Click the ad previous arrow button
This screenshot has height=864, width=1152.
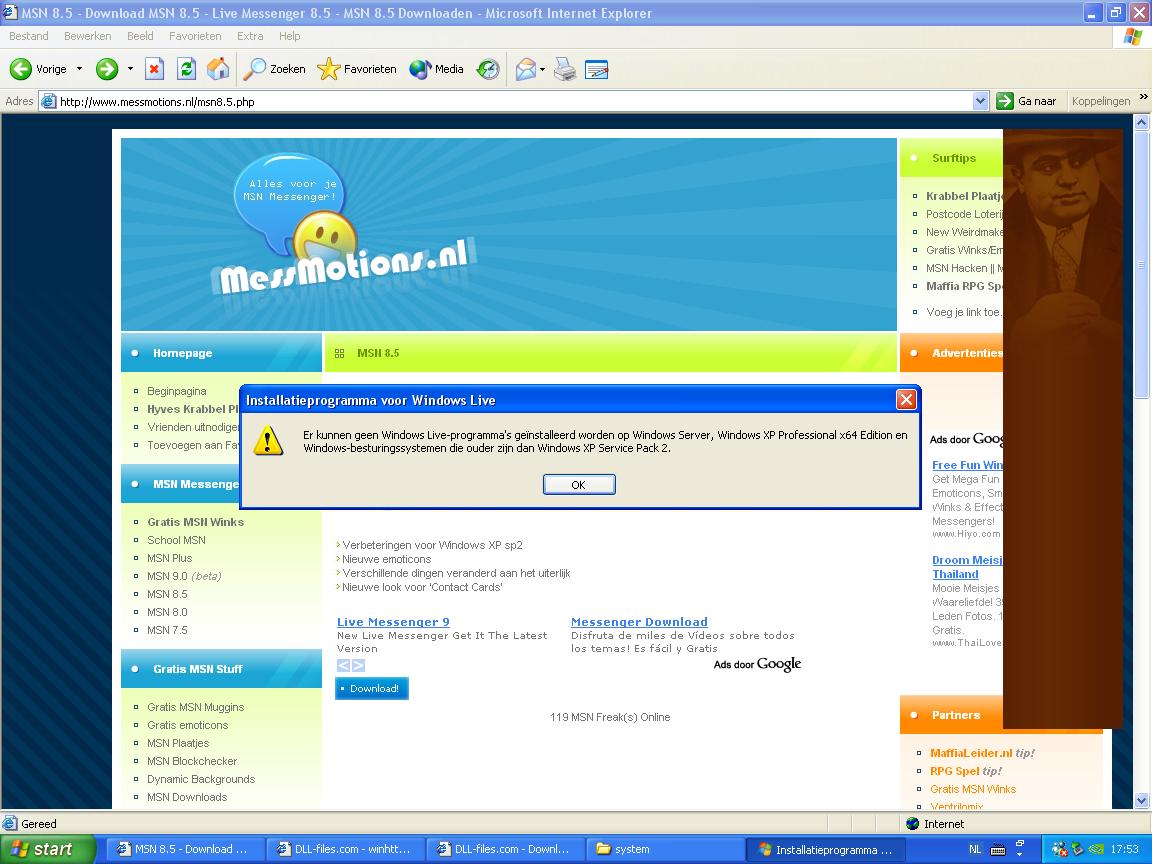343,666
